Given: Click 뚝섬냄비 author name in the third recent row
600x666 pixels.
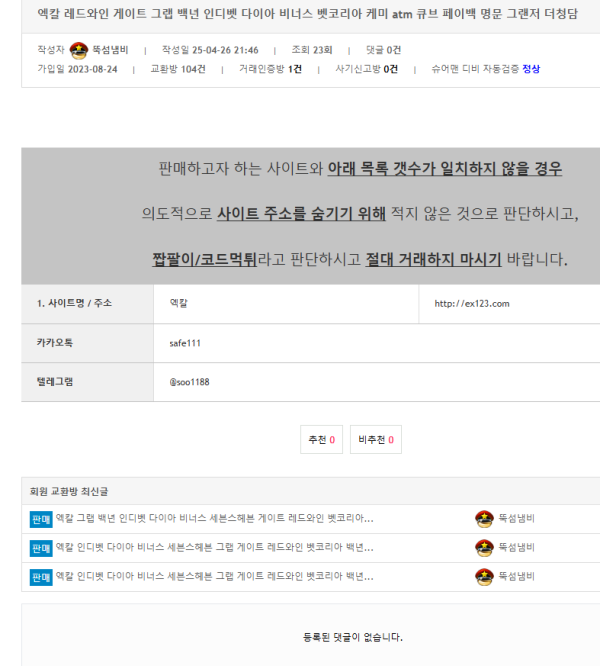Looking at the screenshot, I should point(517,577).
